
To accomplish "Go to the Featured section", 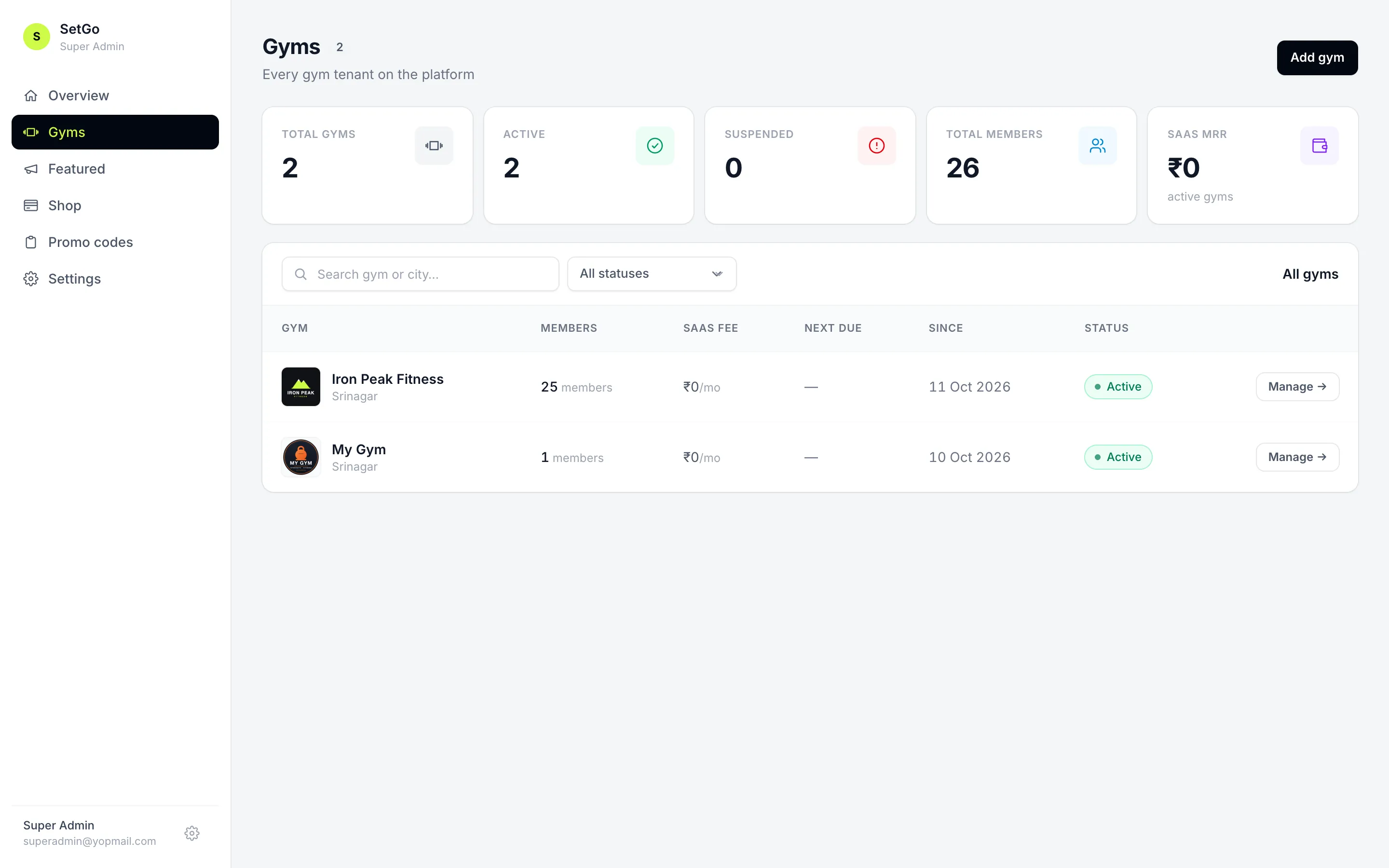I will [x=115, y=169].
